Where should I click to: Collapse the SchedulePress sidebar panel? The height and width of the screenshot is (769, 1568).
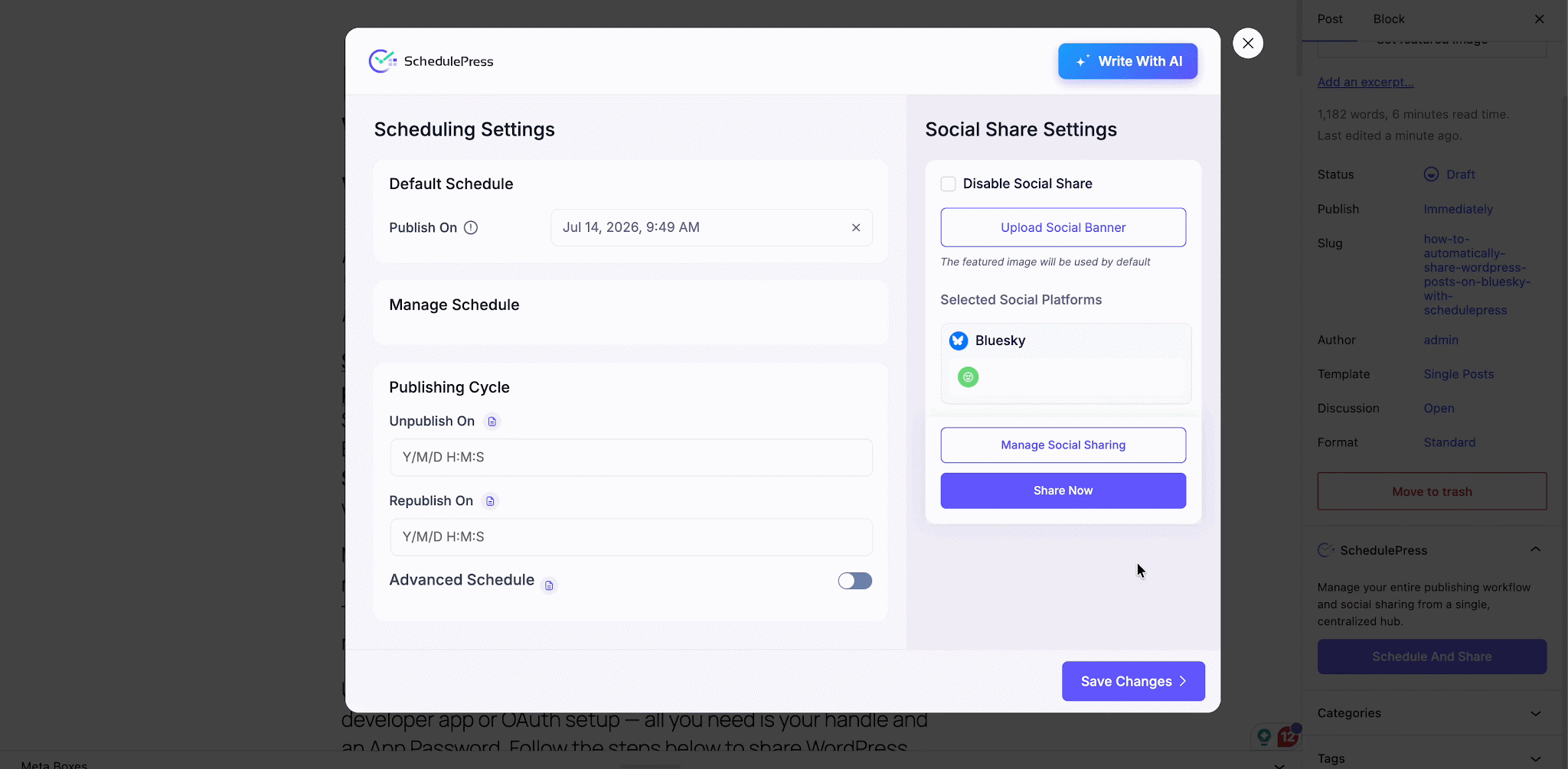tap(1536, 549)
